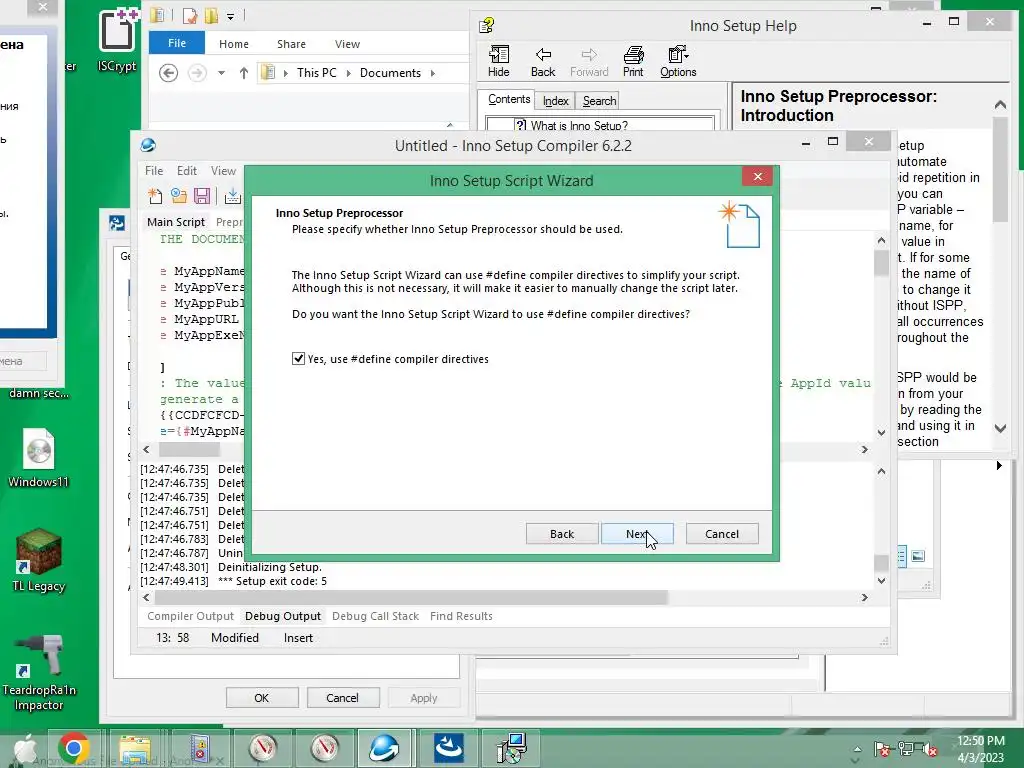Open the View menu in Inno Setup Compiler
The width and height of the screenshot is (1024, 768).
[223, 170]
